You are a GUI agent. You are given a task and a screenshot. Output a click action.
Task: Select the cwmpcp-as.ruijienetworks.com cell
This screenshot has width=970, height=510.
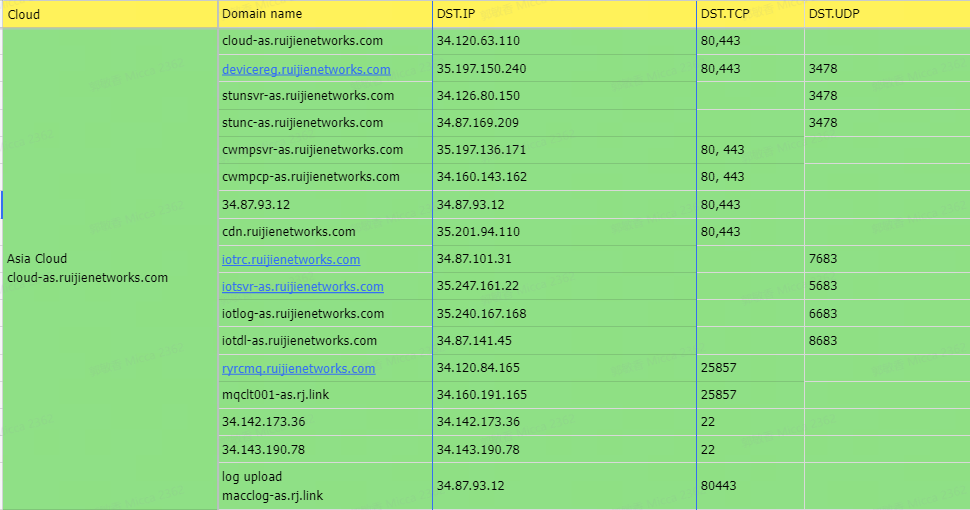[x=325, y=177]
